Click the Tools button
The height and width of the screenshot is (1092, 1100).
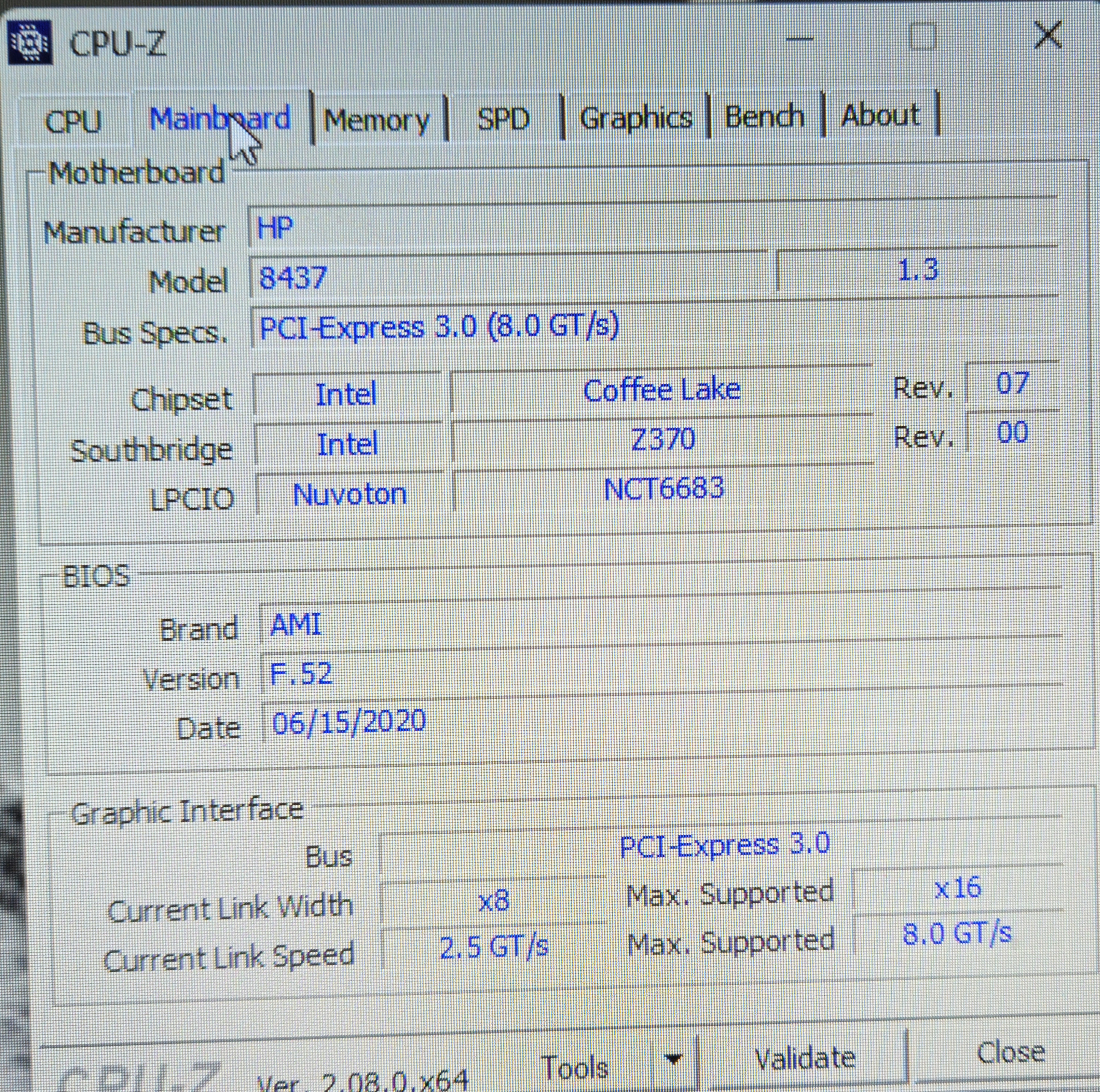click(x=575, y=1066)
